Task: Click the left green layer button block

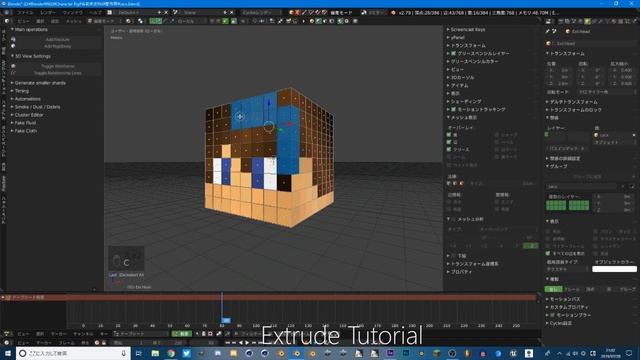Action: tap(556, 204)
